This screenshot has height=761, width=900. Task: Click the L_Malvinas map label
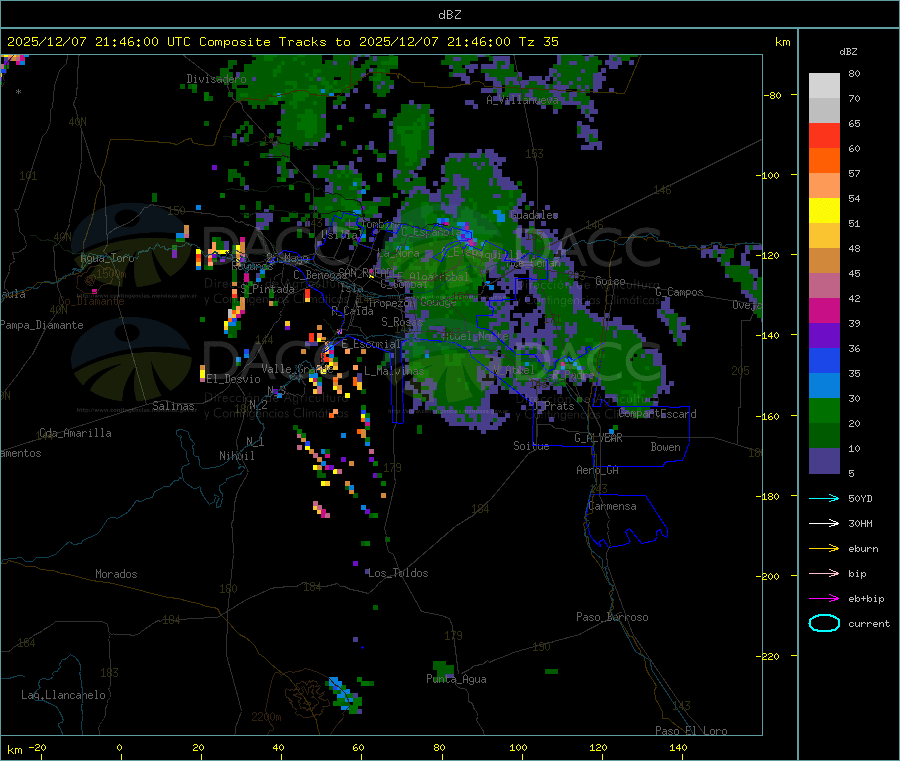(x=394, y=371)
